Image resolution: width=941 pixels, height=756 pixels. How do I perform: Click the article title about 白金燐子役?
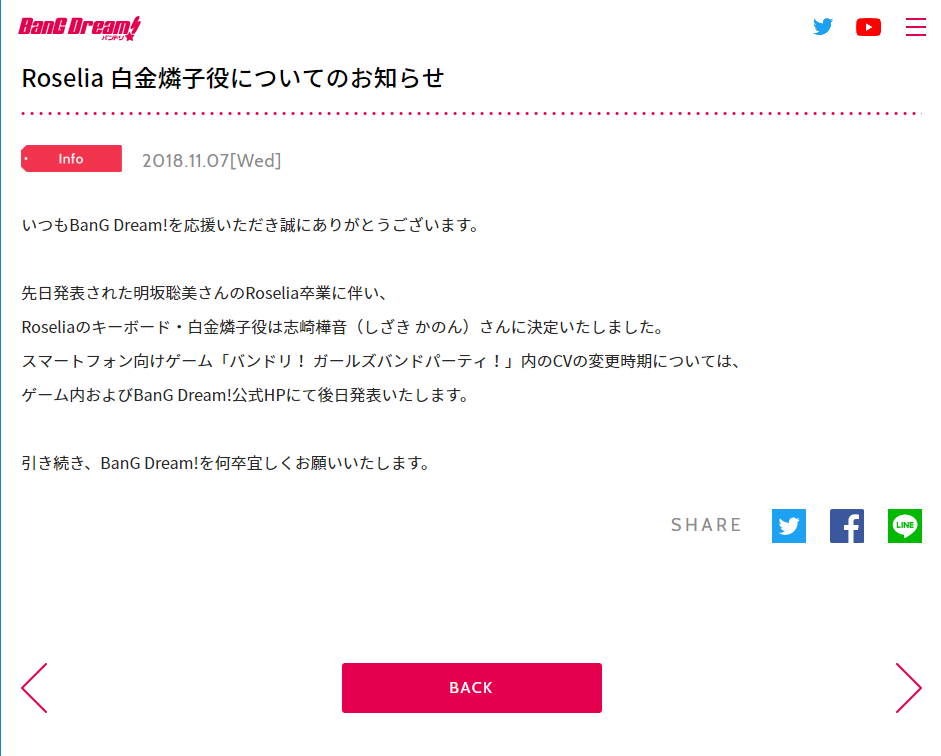233,78
